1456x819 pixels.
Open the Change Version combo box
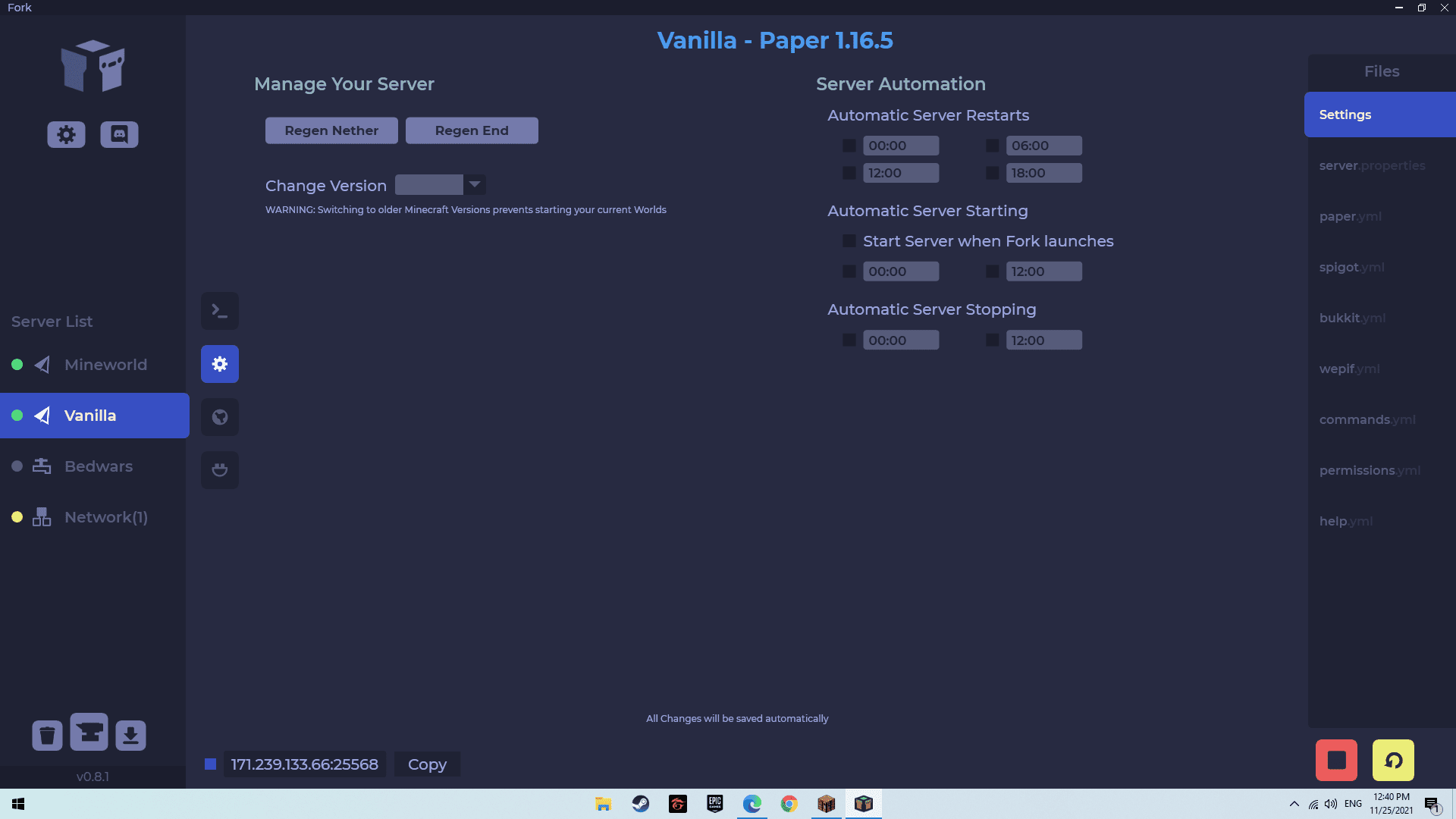point(429,184)
